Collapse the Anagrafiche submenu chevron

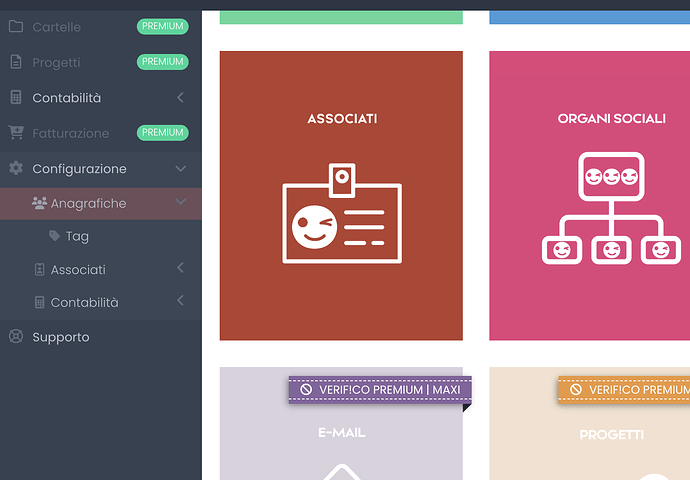pos(180,203)
